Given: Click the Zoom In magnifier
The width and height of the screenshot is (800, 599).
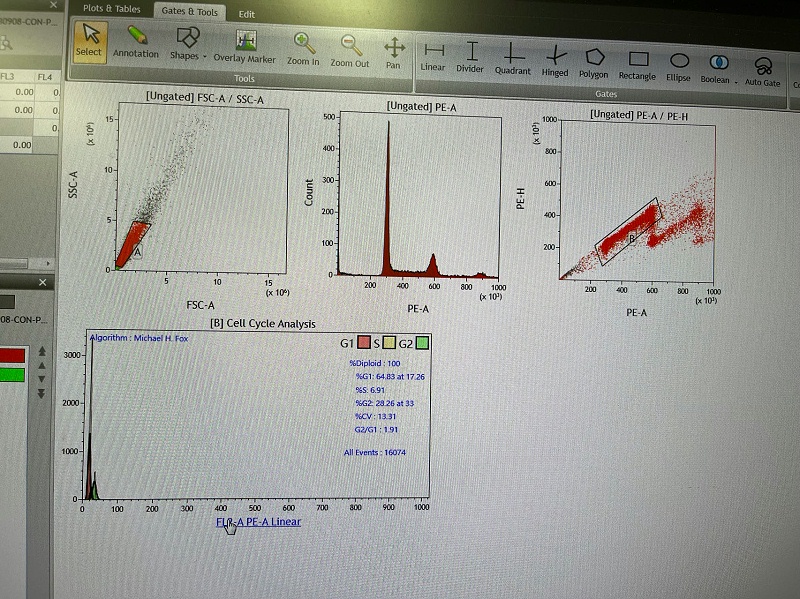Looking at the screenshot, I should 303,48.
